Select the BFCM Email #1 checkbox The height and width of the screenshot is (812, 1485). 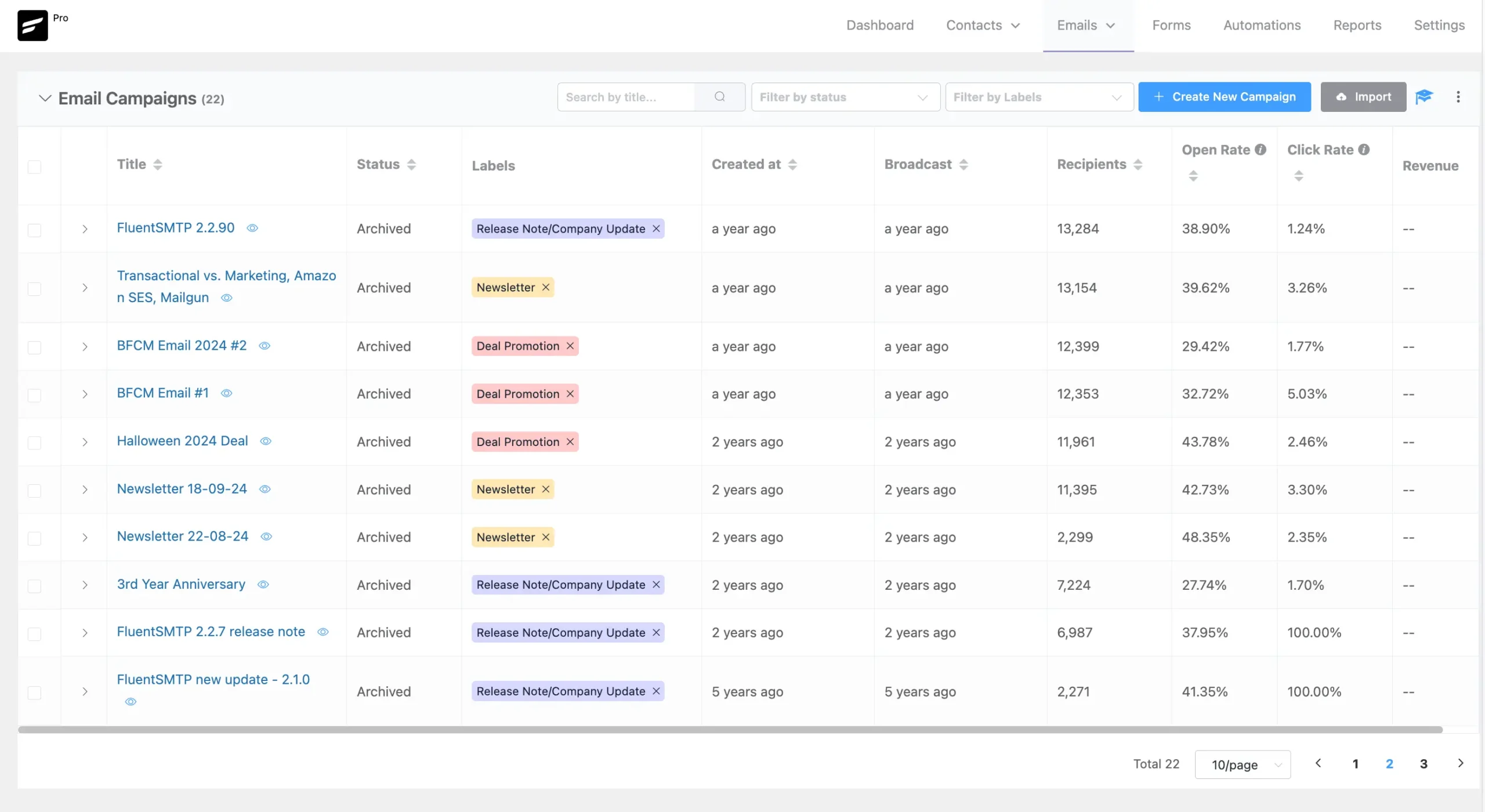35,396
